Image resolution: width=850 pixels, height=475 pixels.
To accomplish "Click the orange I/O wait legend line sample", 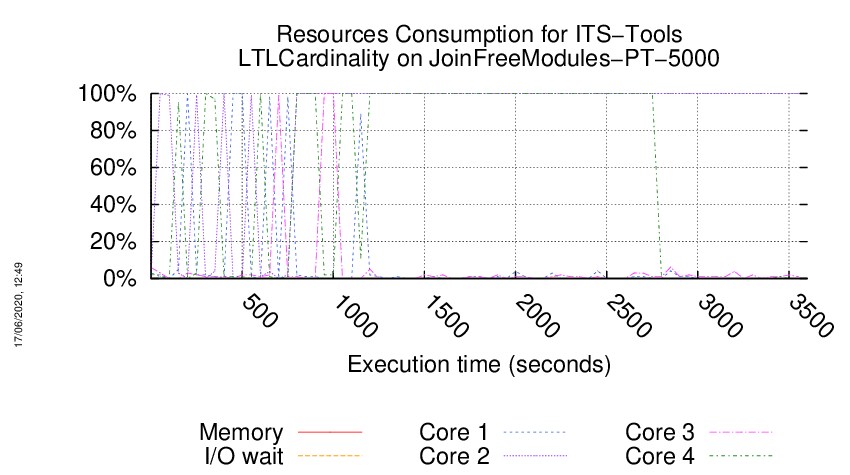I will coord(330,456).
